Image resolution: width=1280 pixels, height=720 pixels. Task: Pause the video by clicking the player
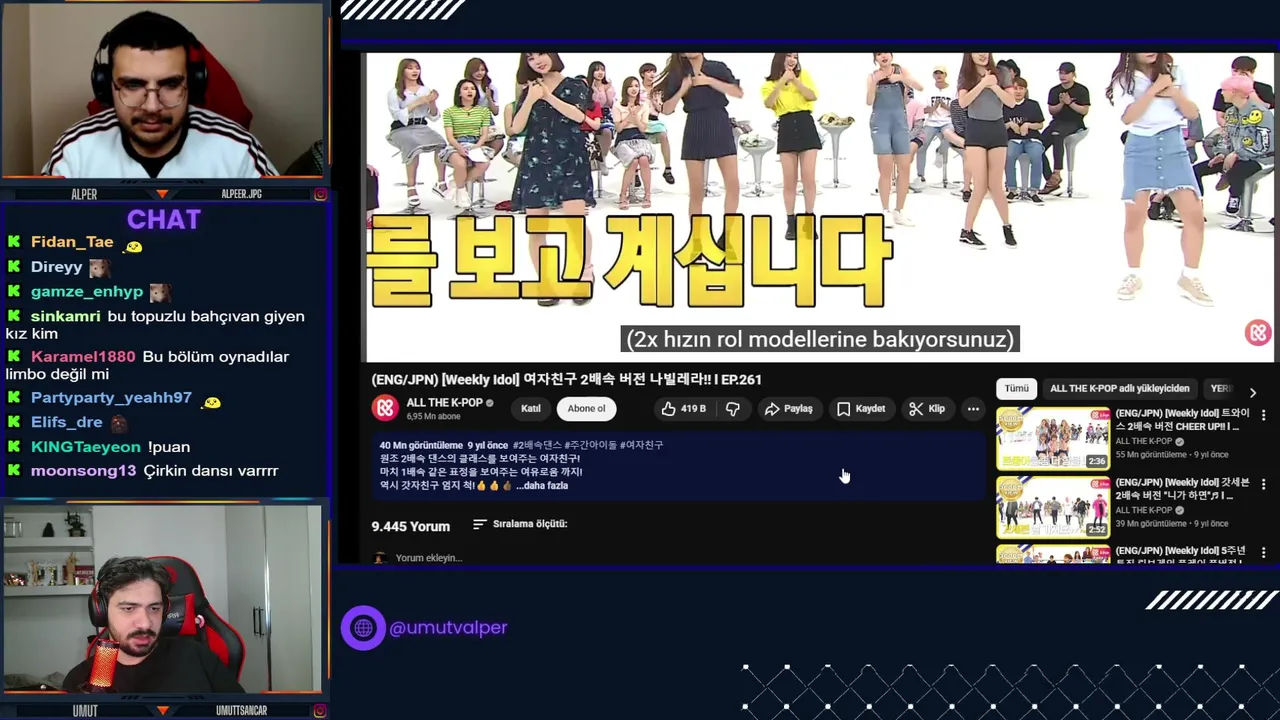[x=820, y=207]
